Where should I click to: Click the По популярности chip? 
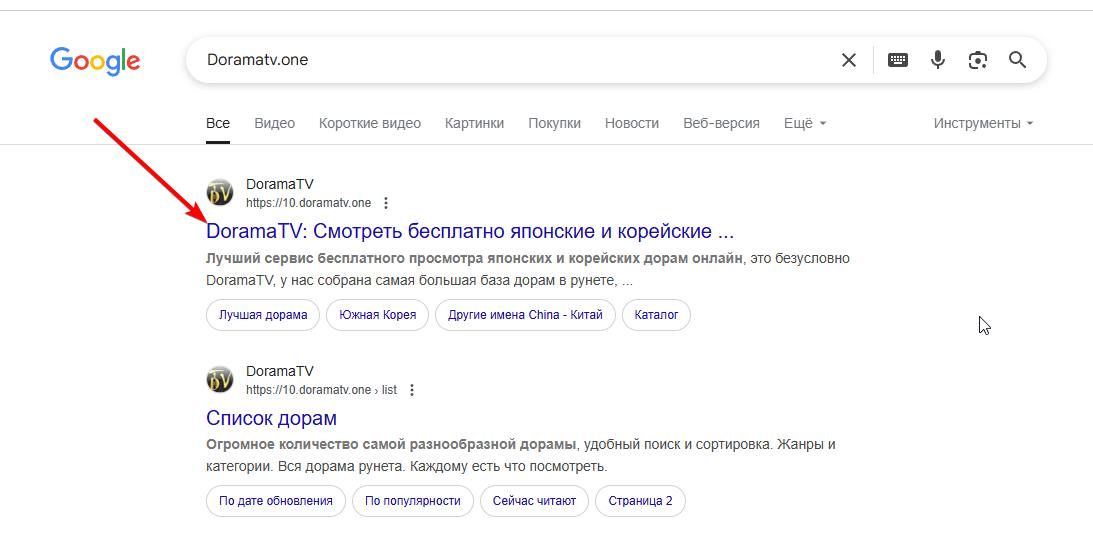coord(412,501)
